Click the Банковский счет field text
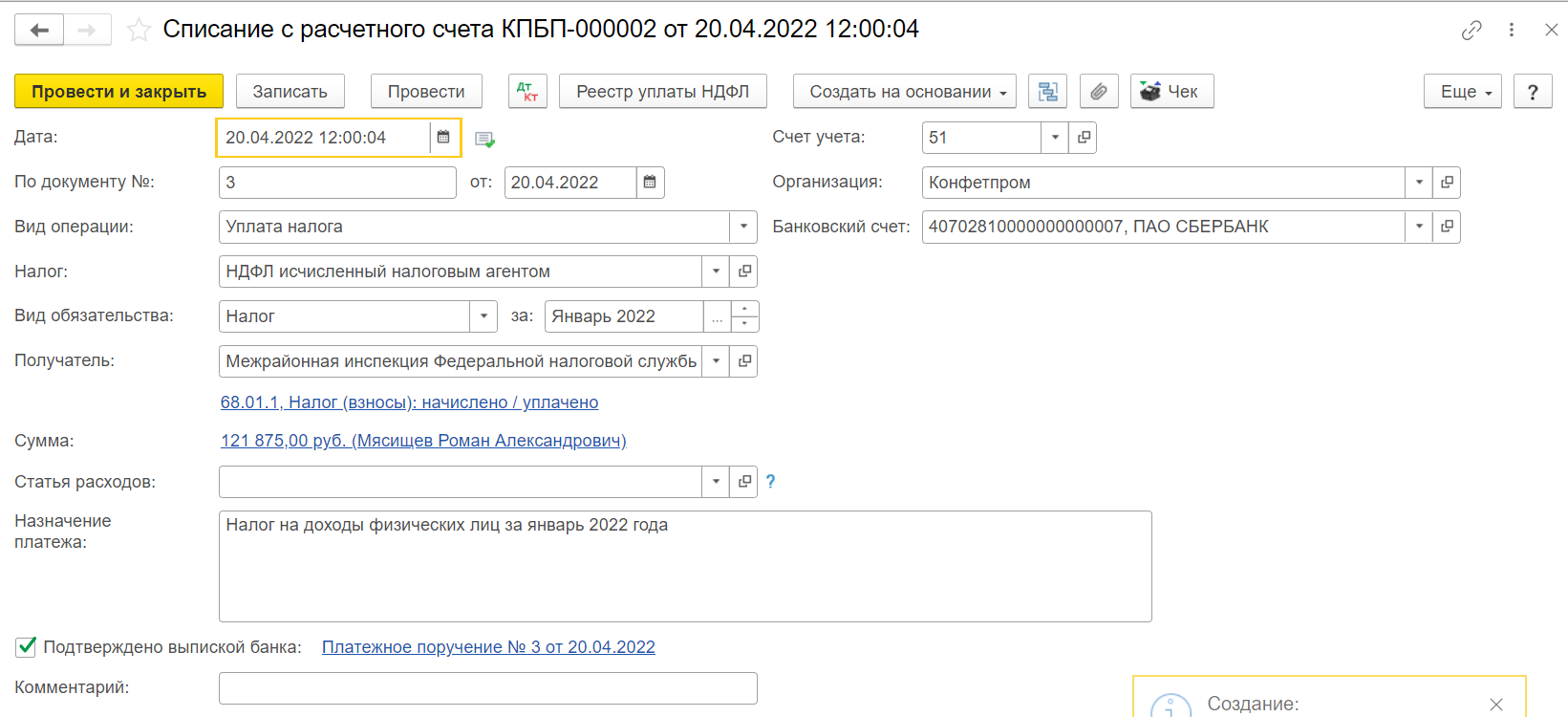This screenshot has width=1568, height=717. coord(1164,227)
